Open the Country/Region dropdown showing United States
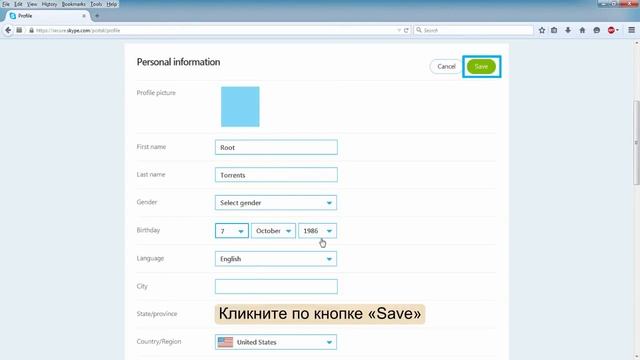This screenshot has width=640, height=360. point(276,342)
